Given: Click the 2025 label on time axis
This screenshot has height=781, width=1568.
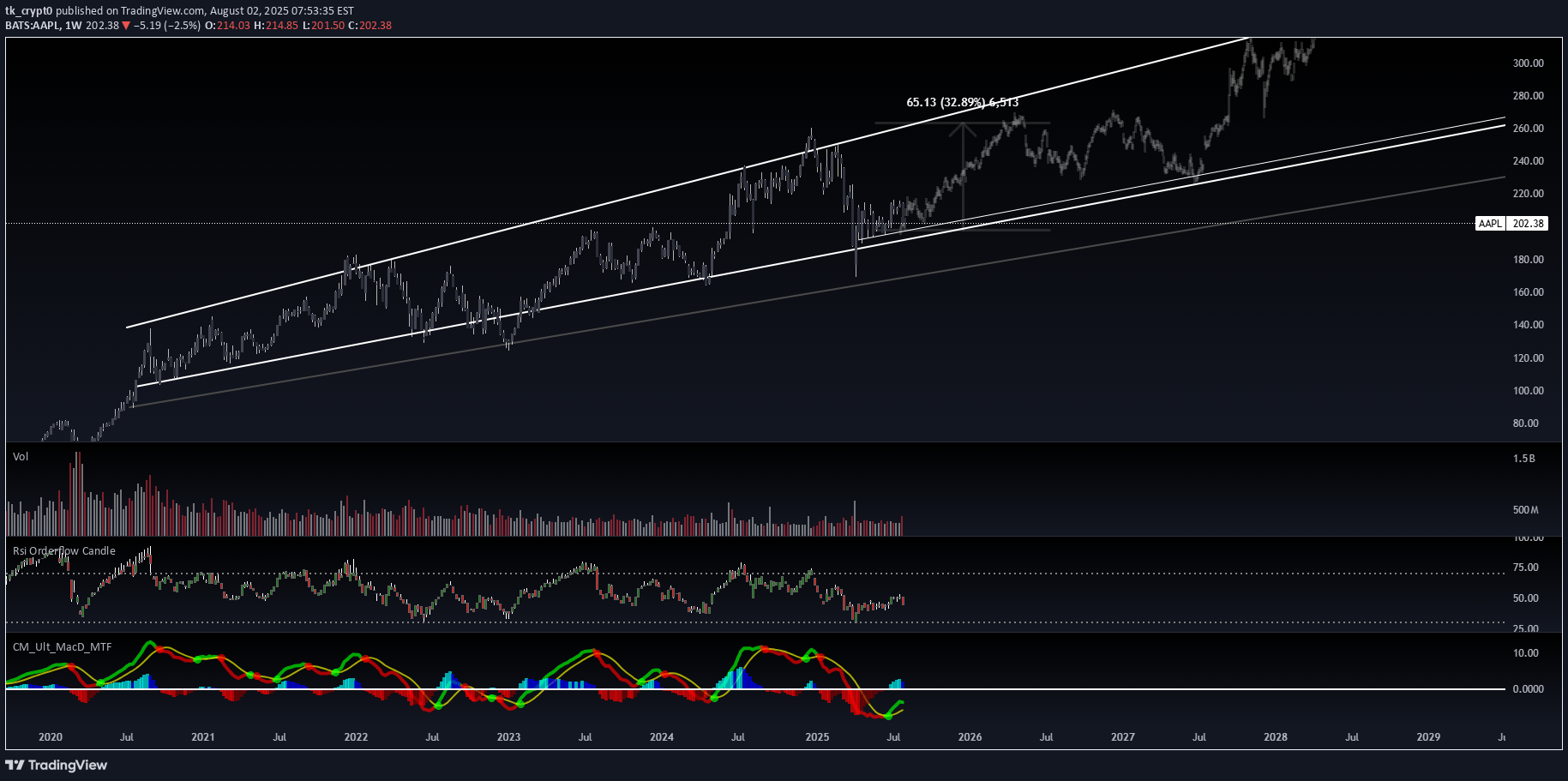Looking at the screenshot, I should (x=817, y=737).
